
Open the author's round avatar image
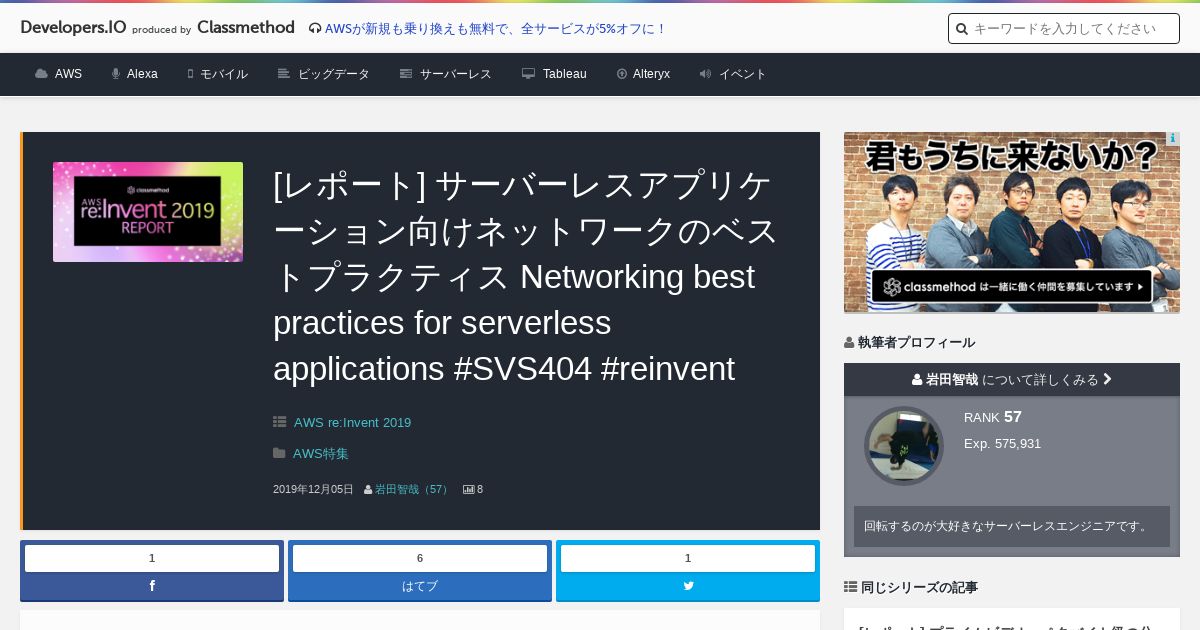tap(904, 446)
